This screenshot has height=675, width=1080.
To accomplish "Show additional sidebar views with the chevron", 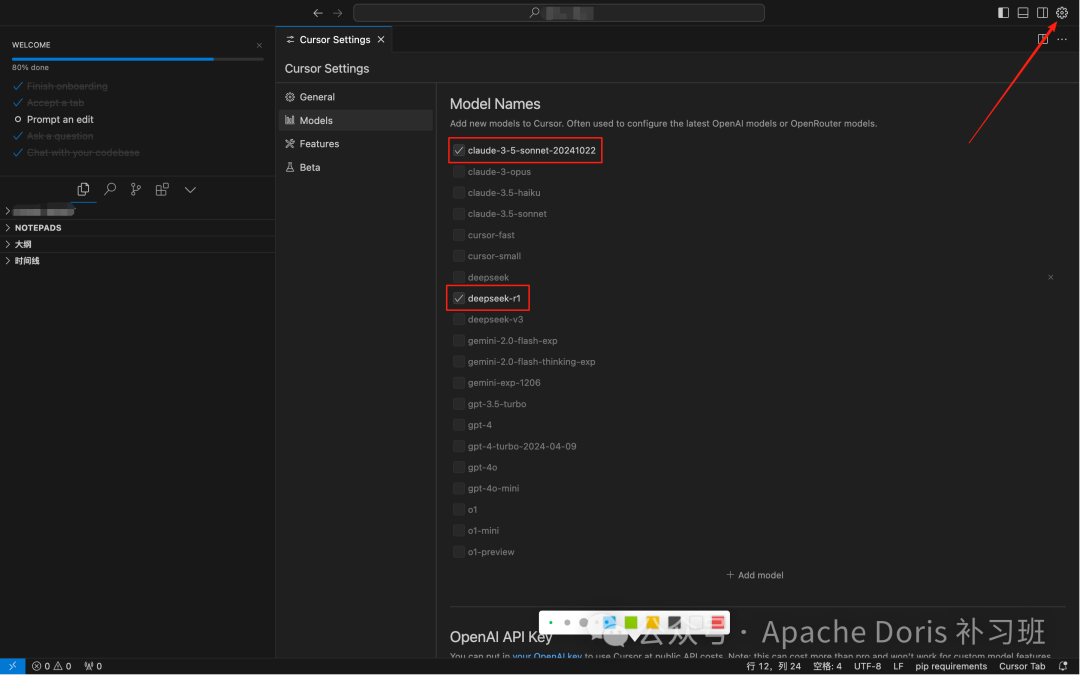I will [x=190, y=189].
